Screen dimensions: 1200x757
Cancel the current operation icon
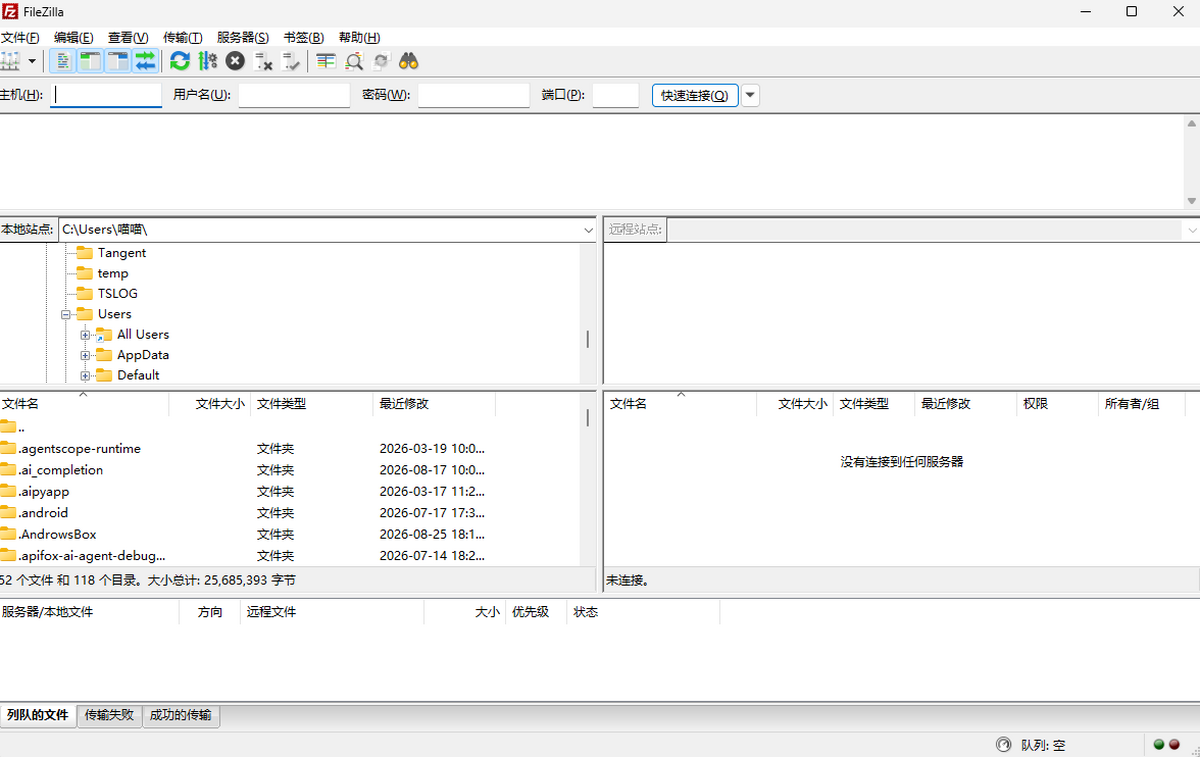(x=235, y=61)
